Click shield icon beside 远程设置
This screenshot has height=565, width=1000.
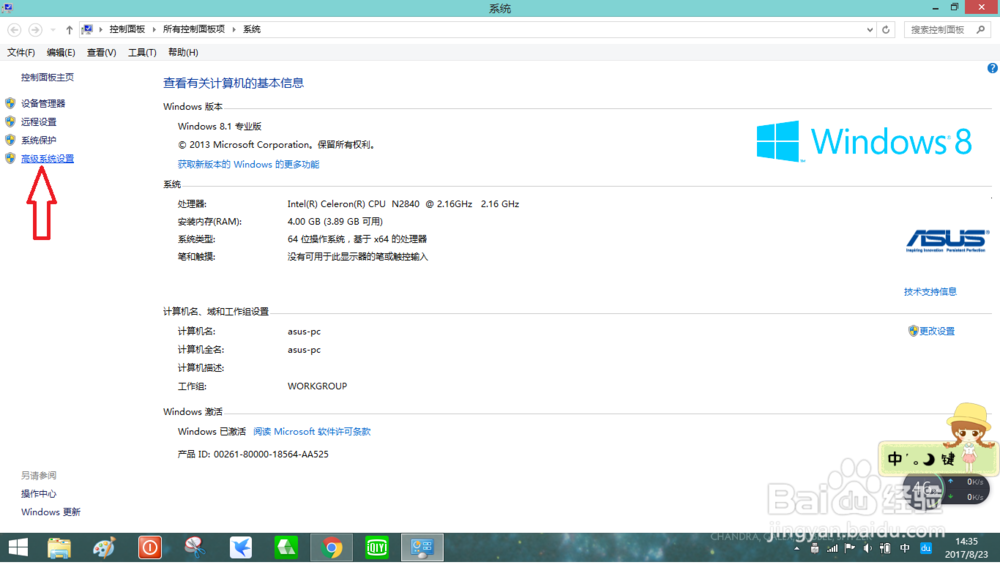(10, 122)
